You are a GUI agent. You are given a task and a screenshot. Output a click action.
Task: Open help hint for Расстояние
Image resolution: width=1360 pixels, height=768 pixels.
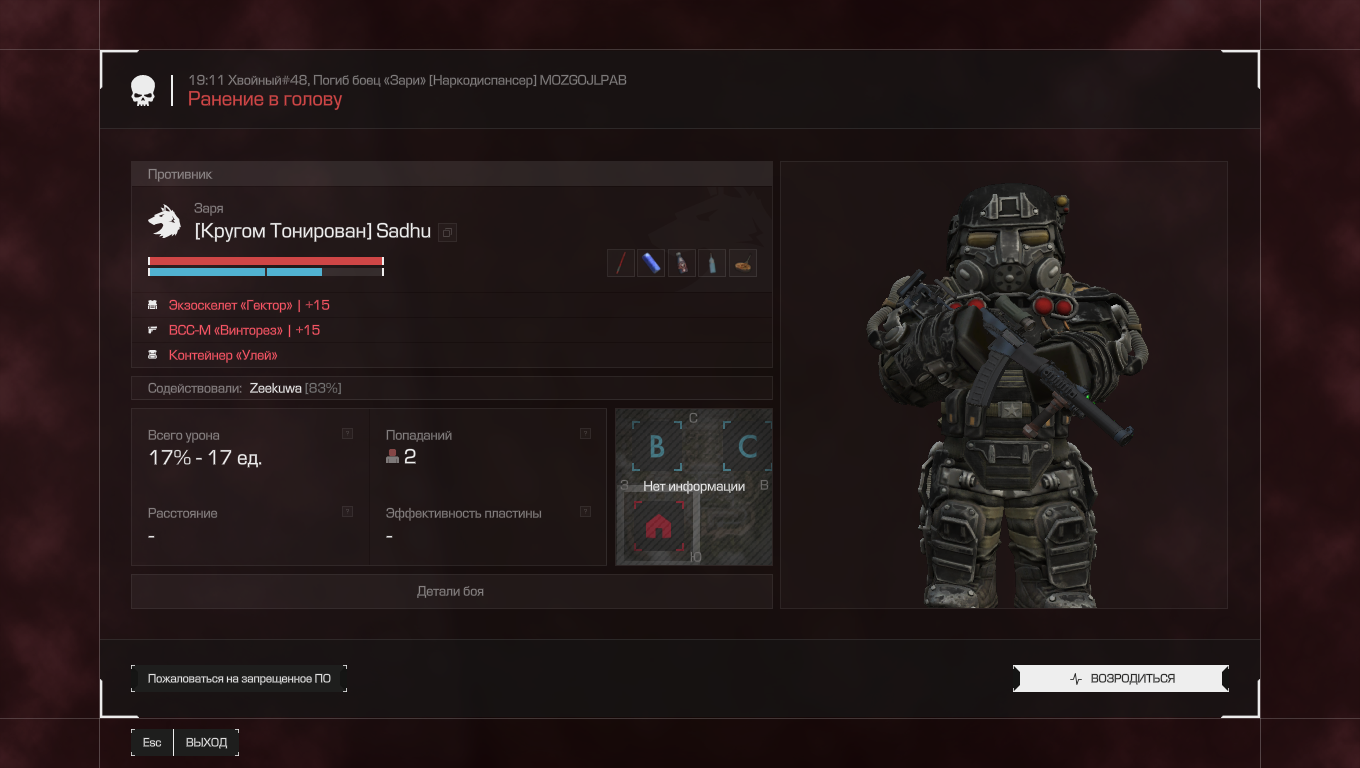click(347, 512)
